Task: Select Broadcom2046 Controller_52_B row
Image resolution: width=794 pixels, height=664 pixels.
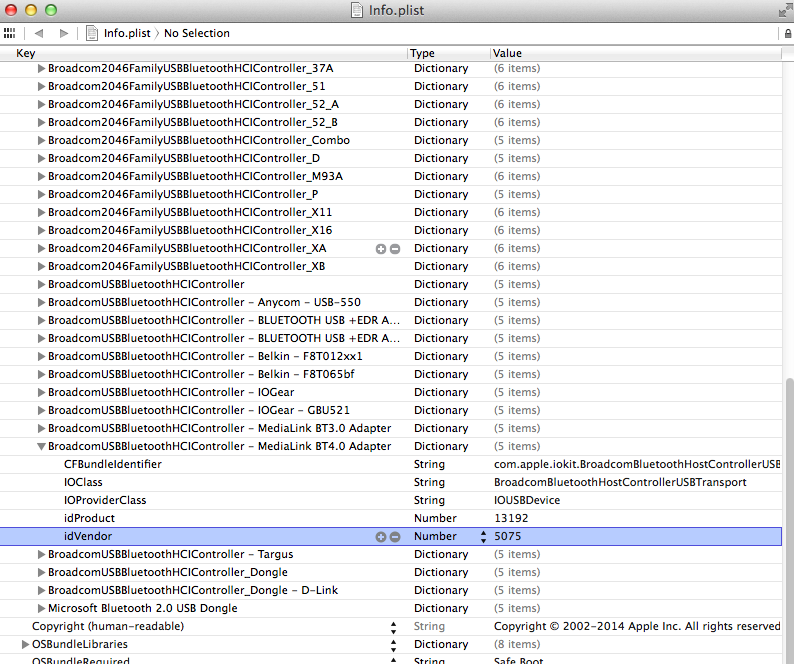Action: point(192,123)
